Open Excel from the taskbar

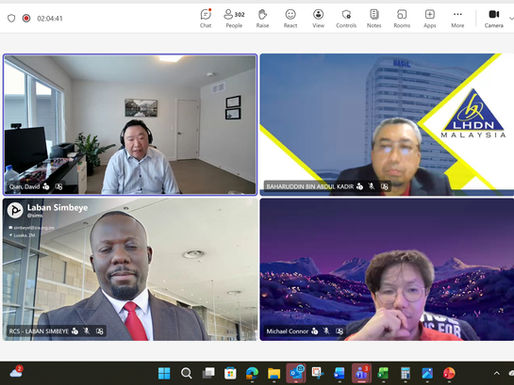pos(383,373)
